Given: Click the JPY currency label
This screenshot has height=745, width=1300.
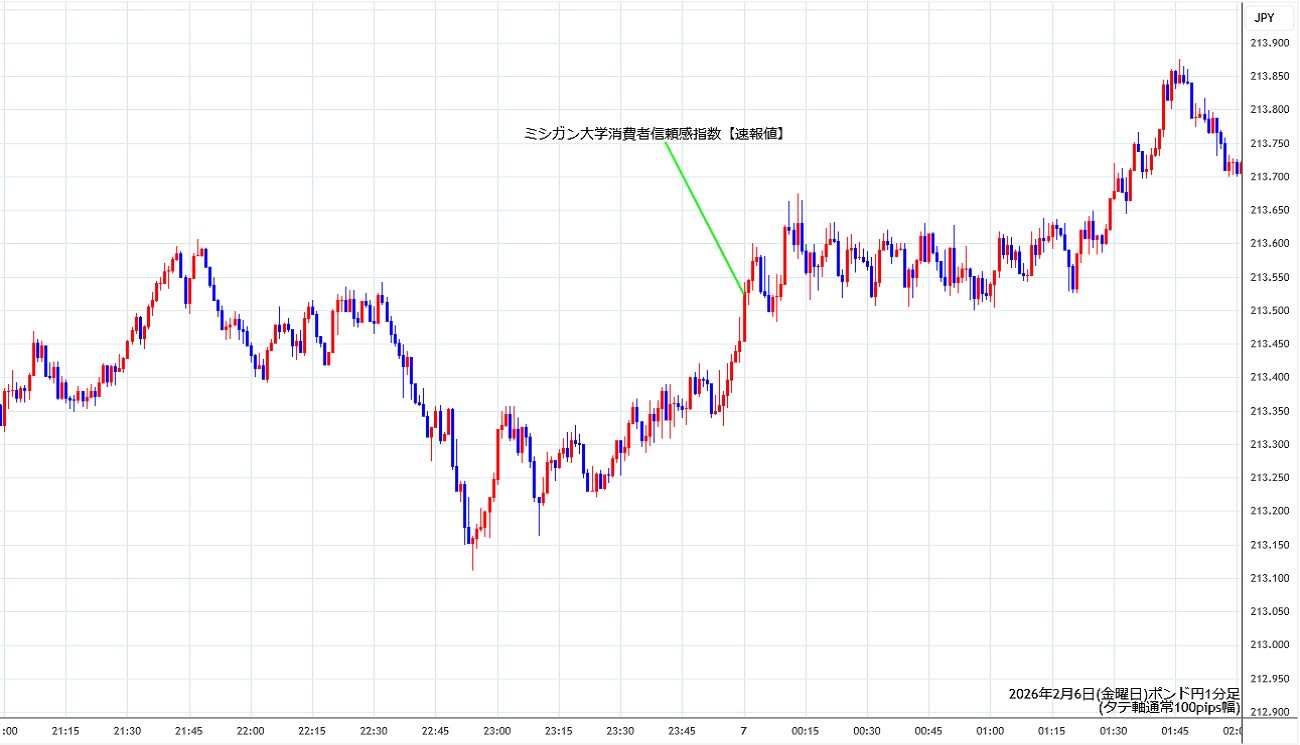Looking at the screenshot, I should click(1264, 17).
